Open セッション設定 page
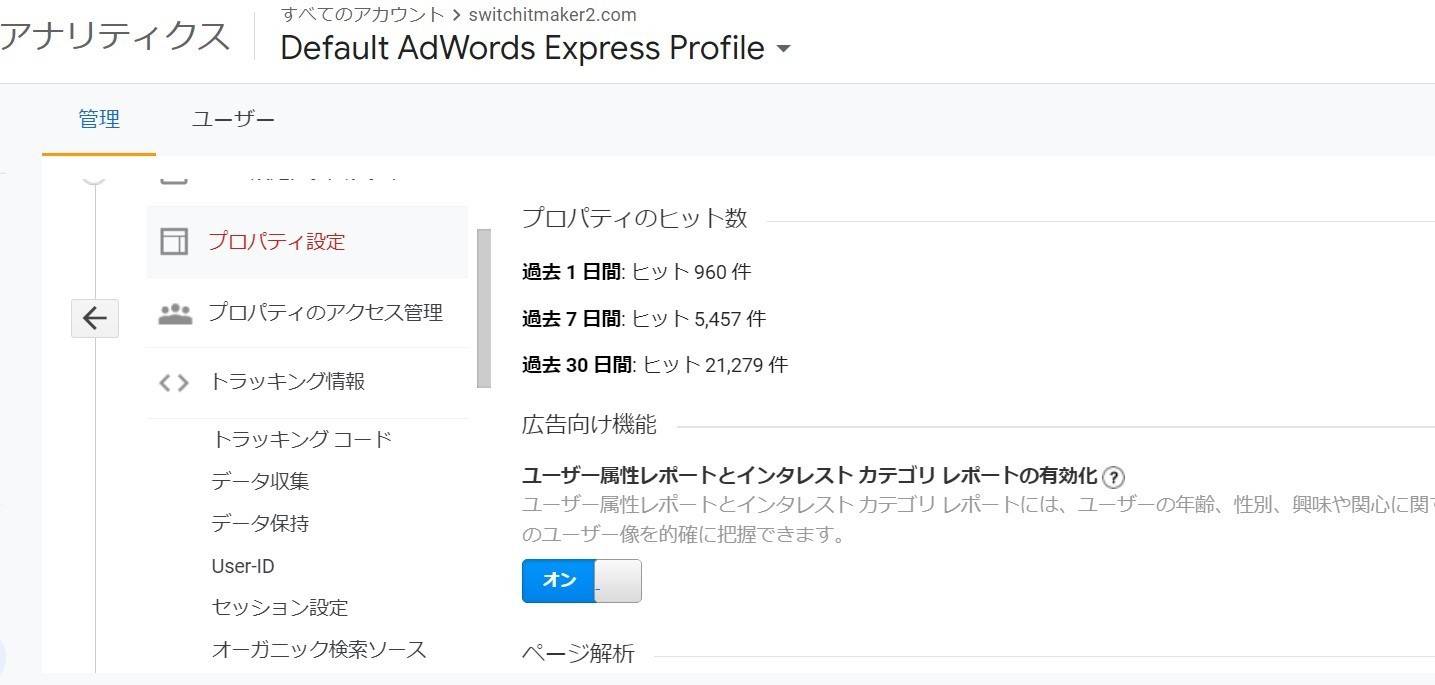Viewport: 1435px width, 685px height. click(x=280, y=607)
